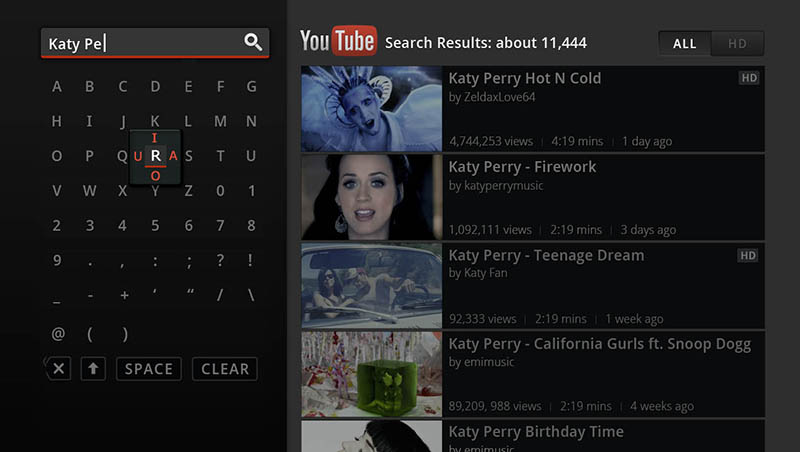
Task: Open the Katy Perry - Firework video title
Action: [522, 167]
